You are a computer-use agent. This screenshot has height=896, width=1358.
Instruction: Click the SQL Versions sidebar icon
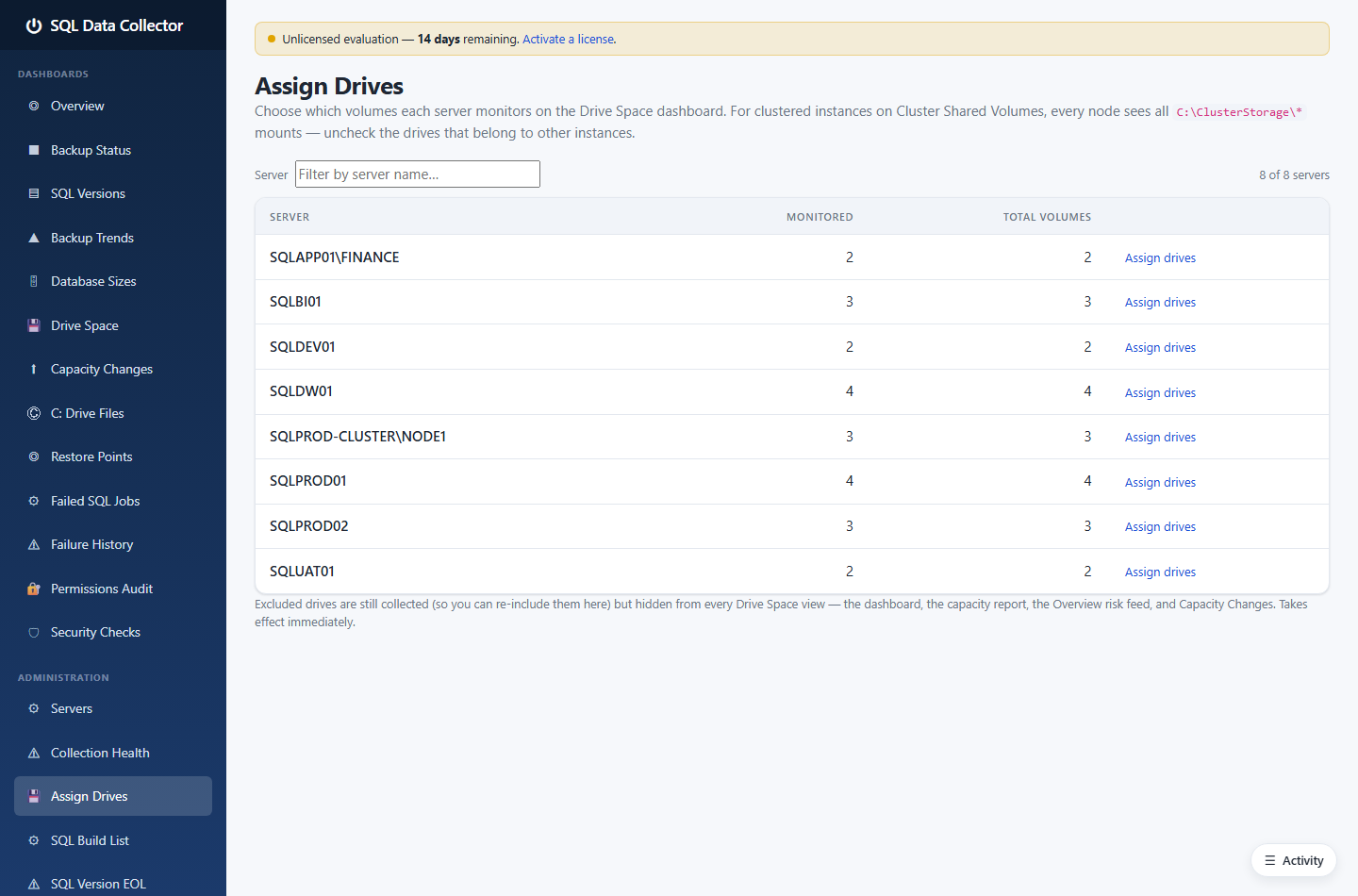click(x=34, y=194)
